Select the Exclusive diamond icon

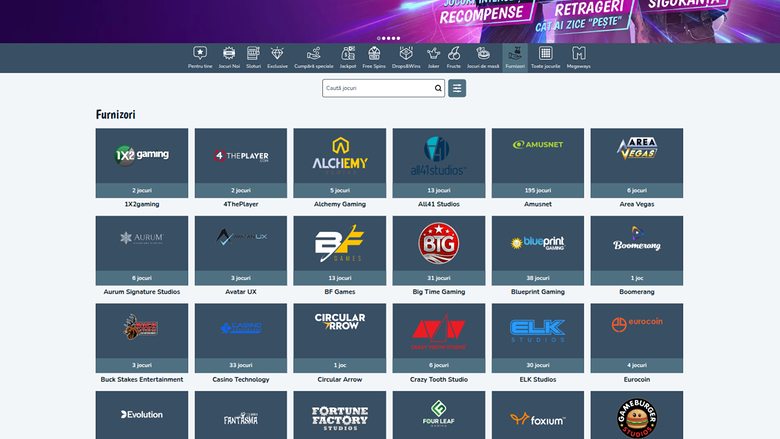pos(277,54)
